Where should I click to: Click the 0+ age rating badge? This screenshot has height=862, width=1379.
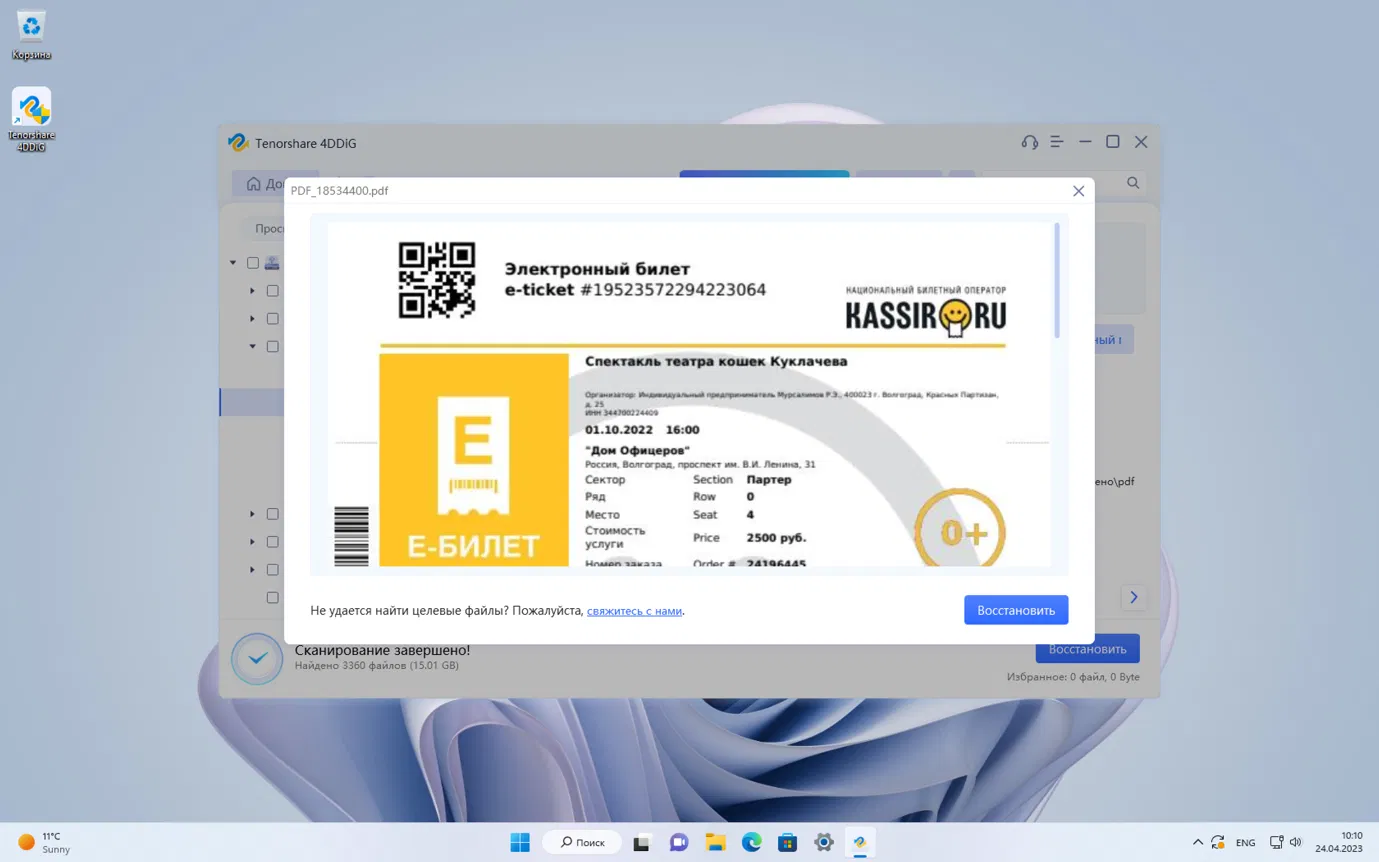point(960,532)
